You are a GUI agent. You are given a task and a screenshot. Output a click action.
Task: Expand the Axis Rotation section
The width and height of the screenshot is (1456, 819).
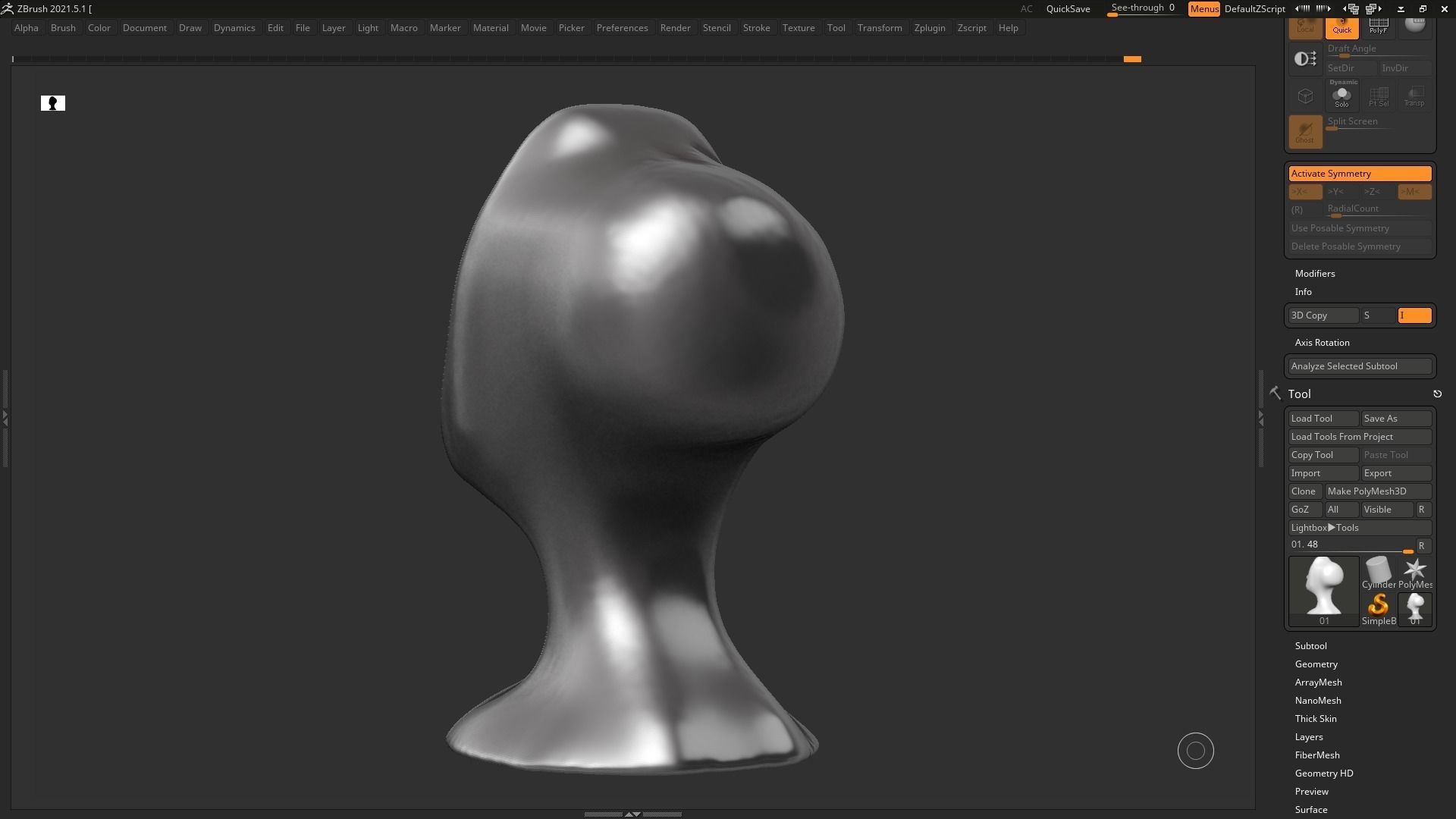1322,343
